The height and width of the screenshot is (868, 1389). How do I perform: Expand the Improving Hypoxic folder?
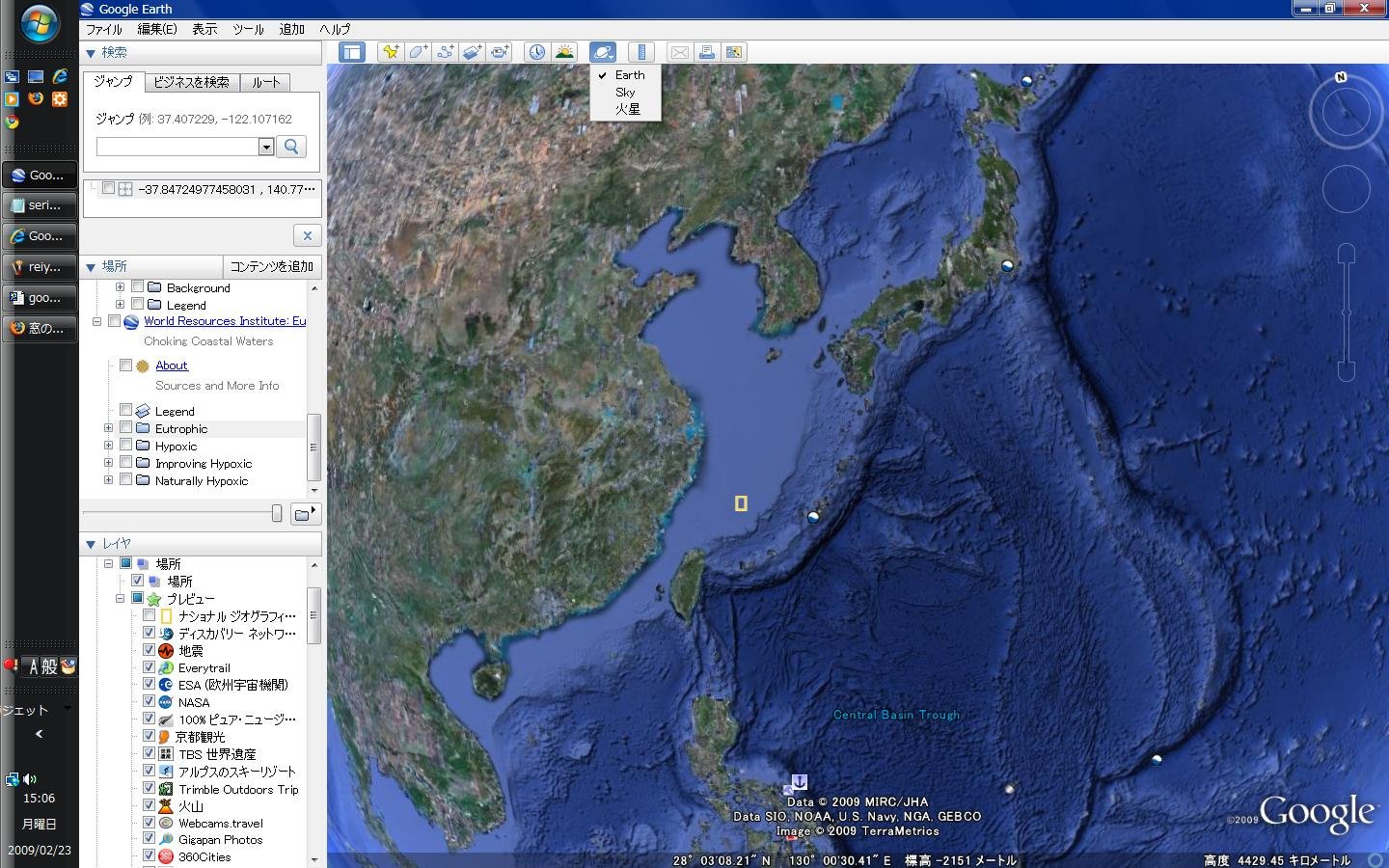point(108,463)
